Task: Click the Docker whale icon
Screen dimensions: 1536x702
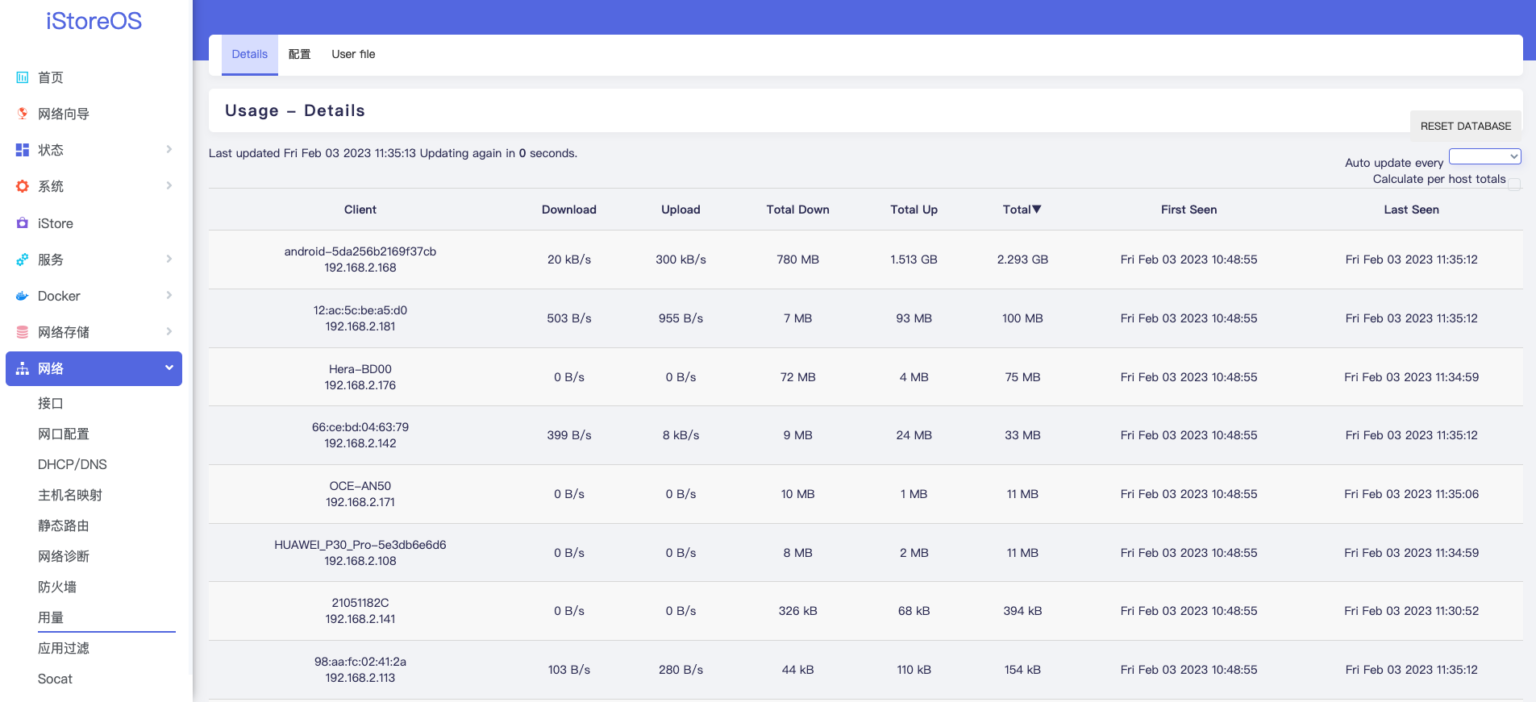Action: [22, 296]
